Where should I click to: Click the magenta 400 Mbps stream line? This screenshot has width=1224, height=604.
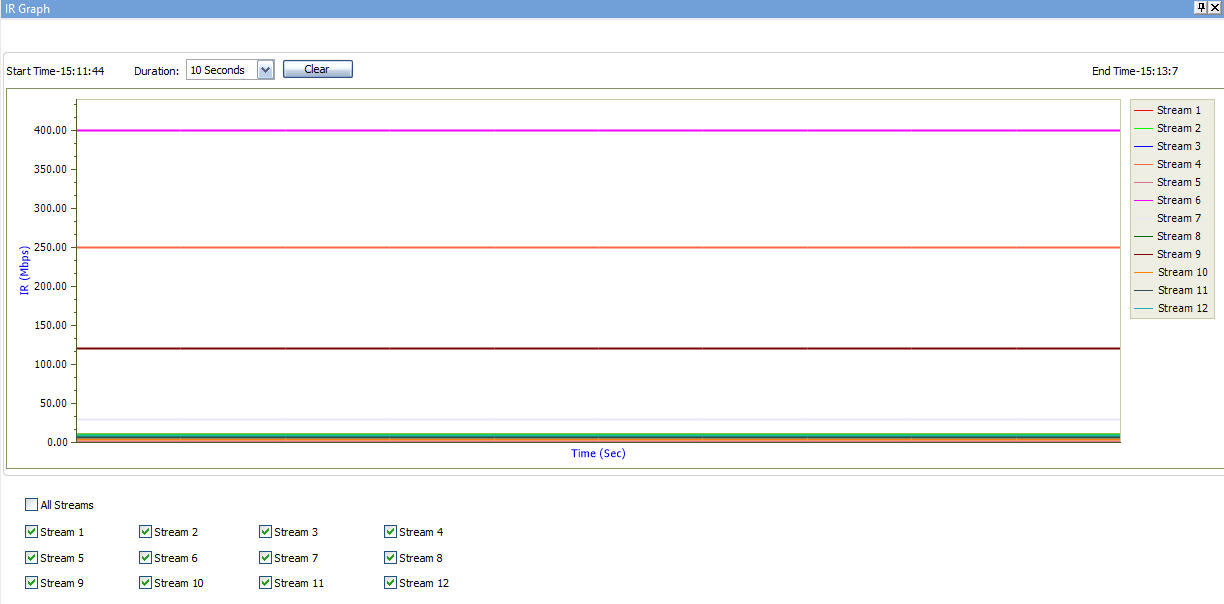pyautogui.click(x=598, y=130)
